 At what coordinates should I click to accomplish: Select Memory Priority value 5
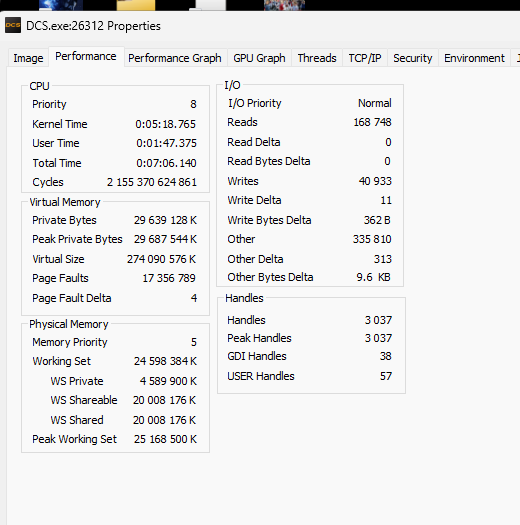click(x=194, y=342)
